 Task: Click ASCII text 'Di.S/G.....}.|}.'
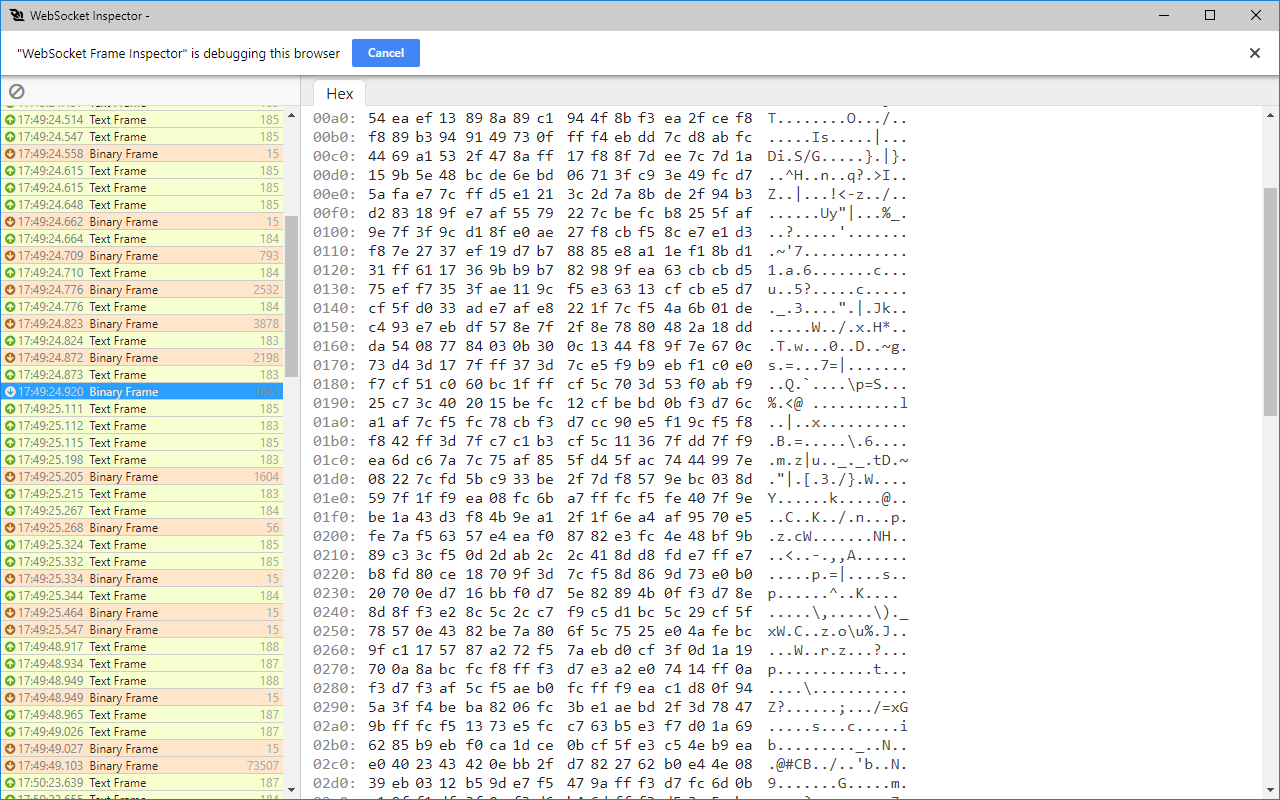(838, 157)
